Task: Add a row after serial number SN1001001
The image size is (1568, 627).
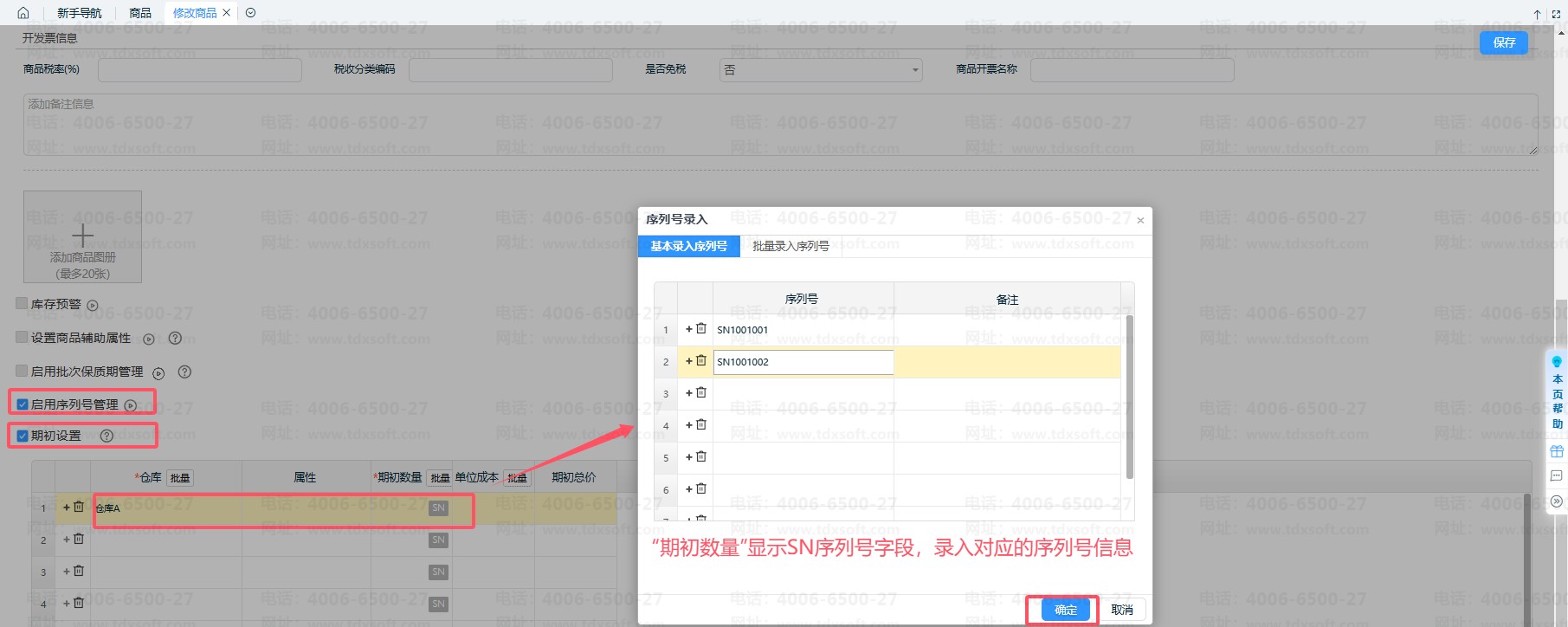Action: tap(689, 329)
